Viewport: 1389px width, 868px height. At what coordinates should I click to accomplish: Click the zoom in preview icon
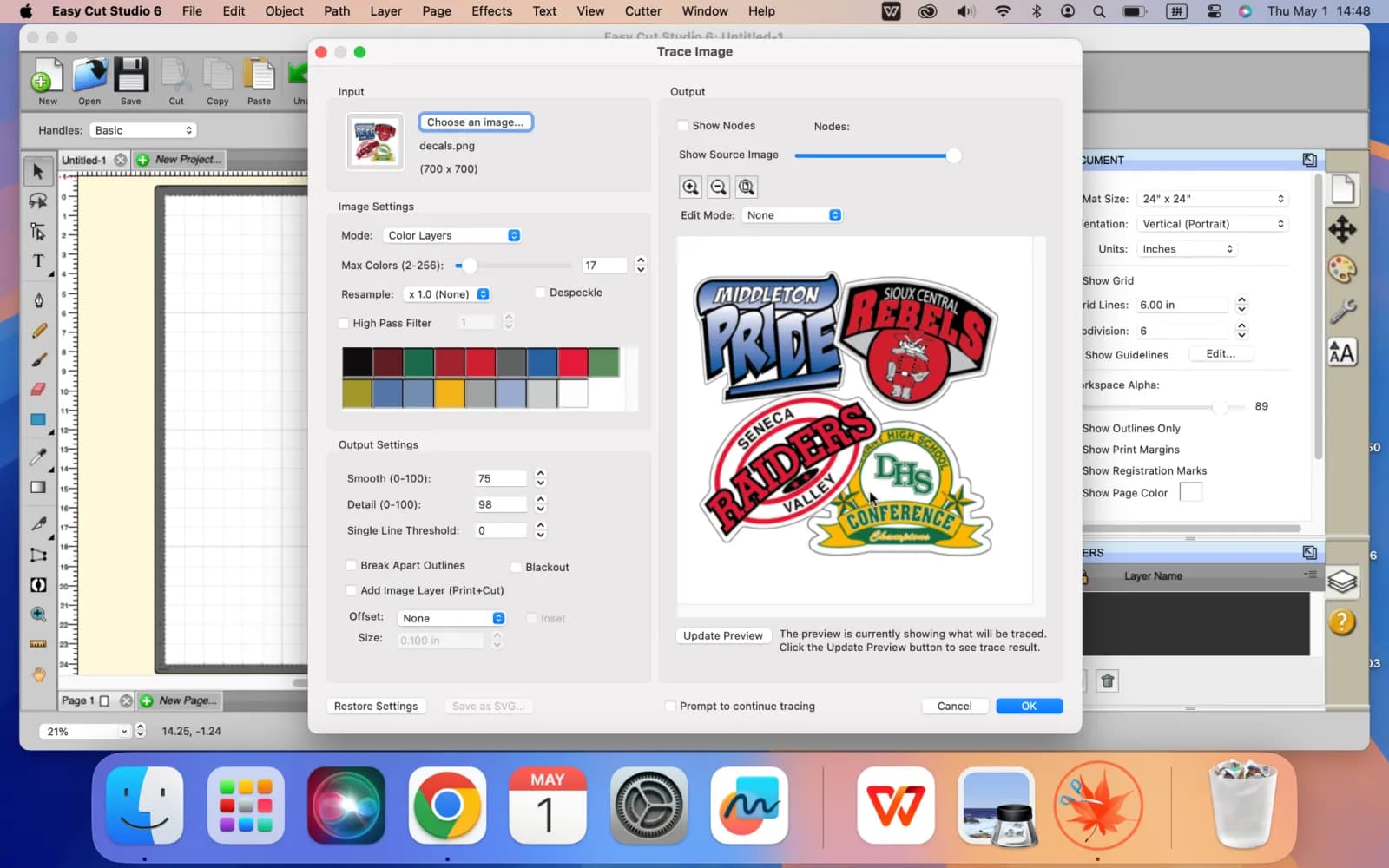(x=690, y=187)
